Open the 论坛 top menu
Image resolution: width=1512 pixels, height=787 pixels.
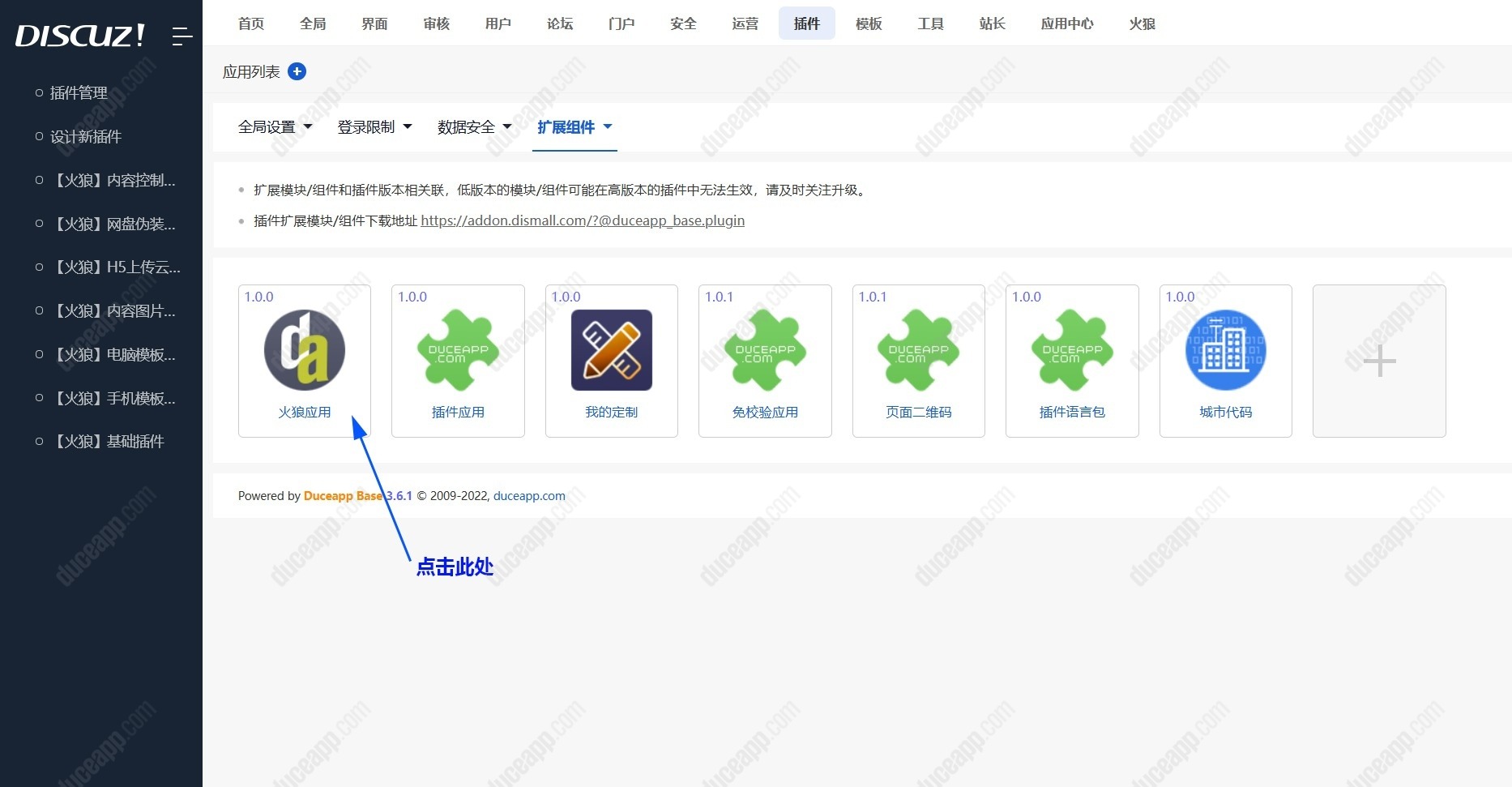(x=560, y=24)
